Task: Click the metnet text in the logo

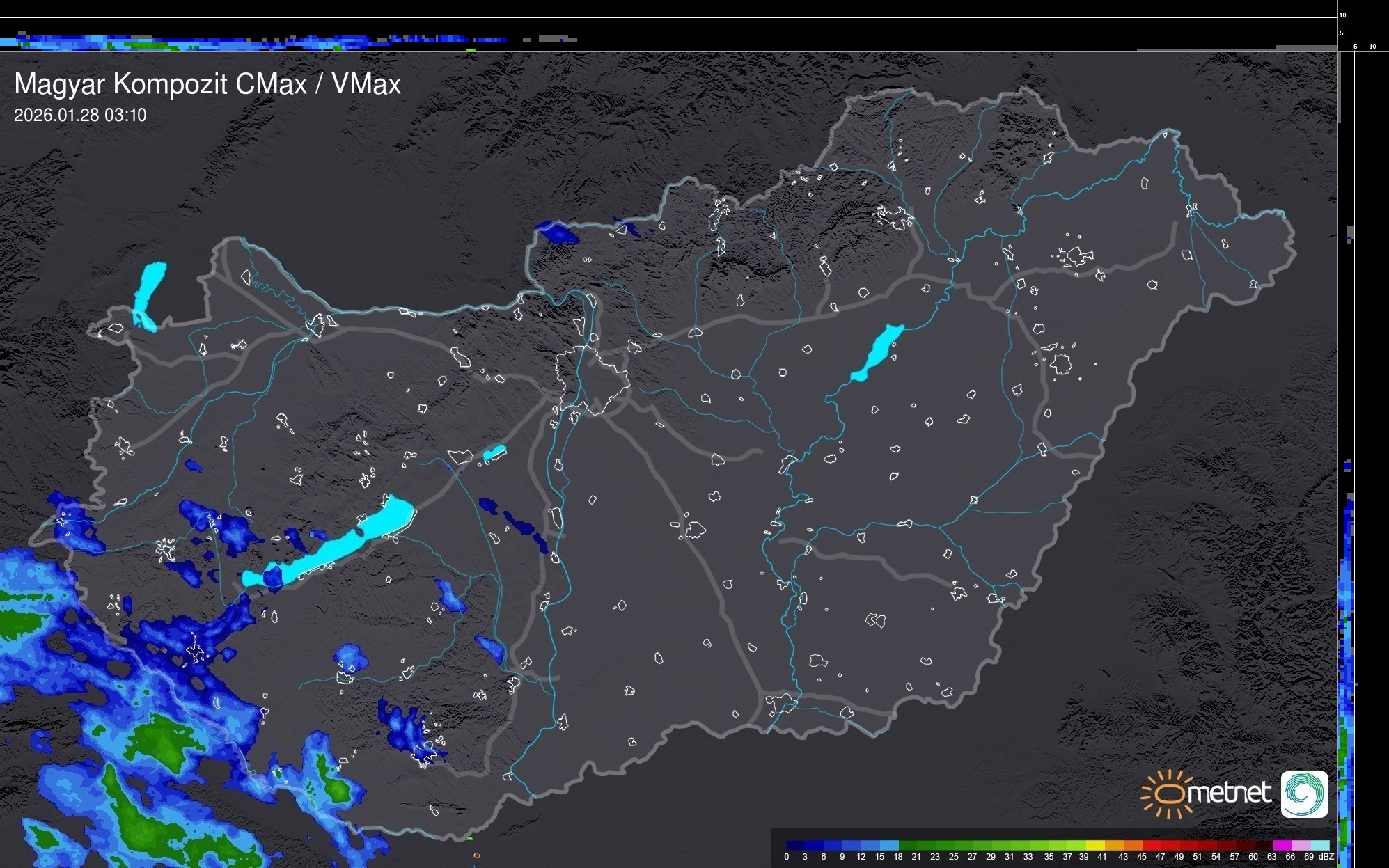Action: pos(1229,793)
